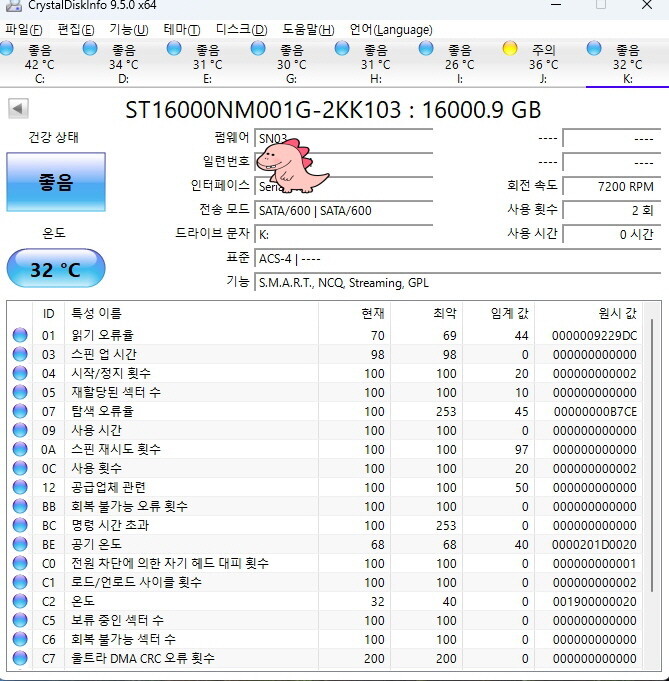Select drive I: status tab
The image size is (669, 681).
coord(452,63)
